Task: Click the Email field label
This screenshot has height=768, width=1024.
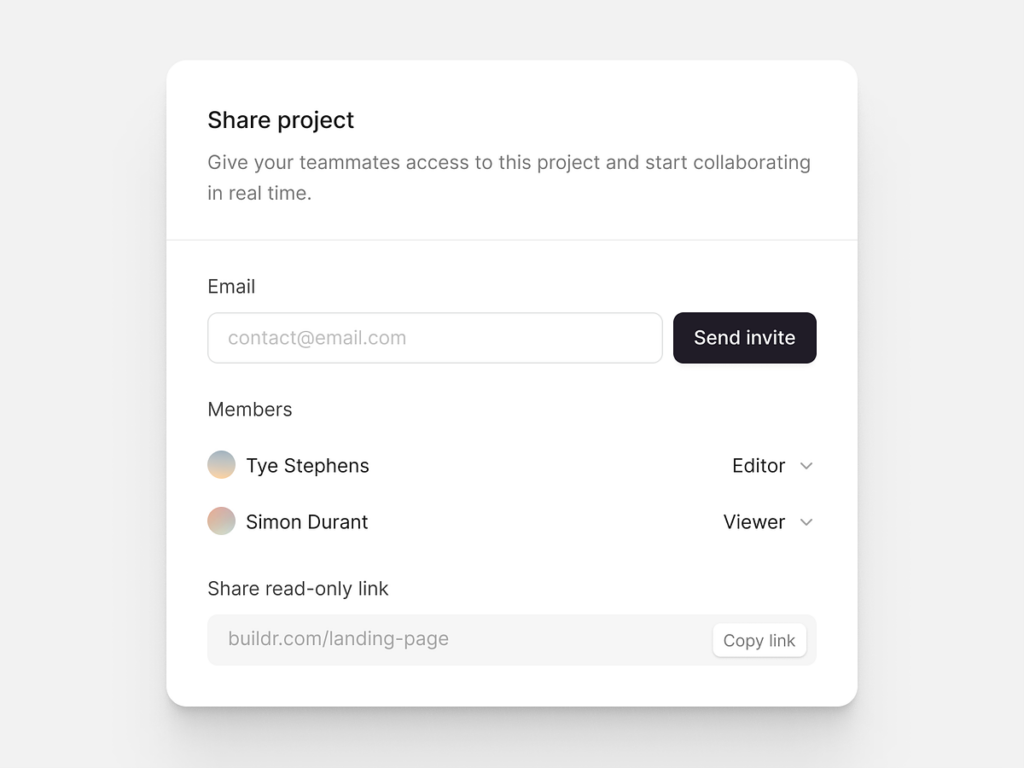Action: 231,287
